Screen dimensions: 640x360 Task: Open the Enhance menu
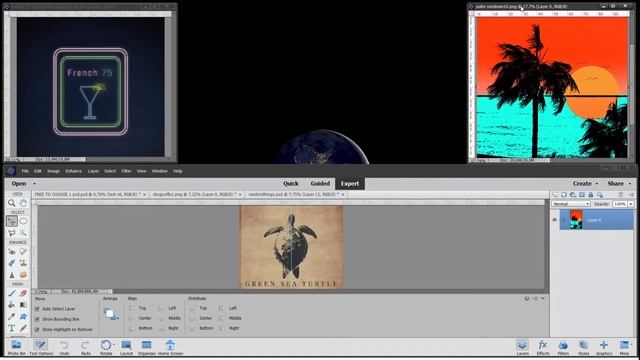click(73, 171)
